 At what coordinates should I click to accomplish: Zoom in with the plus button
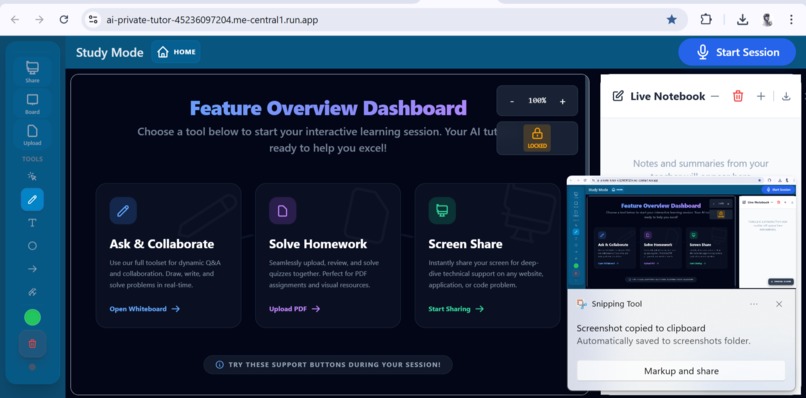pos(562,101)
